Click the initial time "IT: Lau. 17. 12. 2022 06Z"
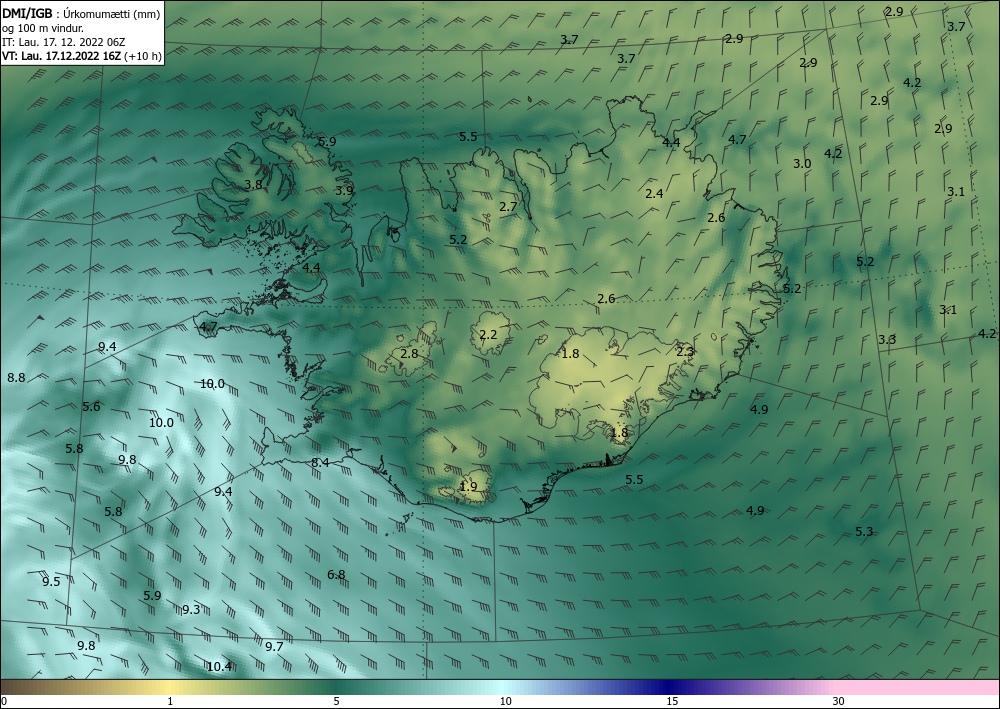 tap(64, 42)
